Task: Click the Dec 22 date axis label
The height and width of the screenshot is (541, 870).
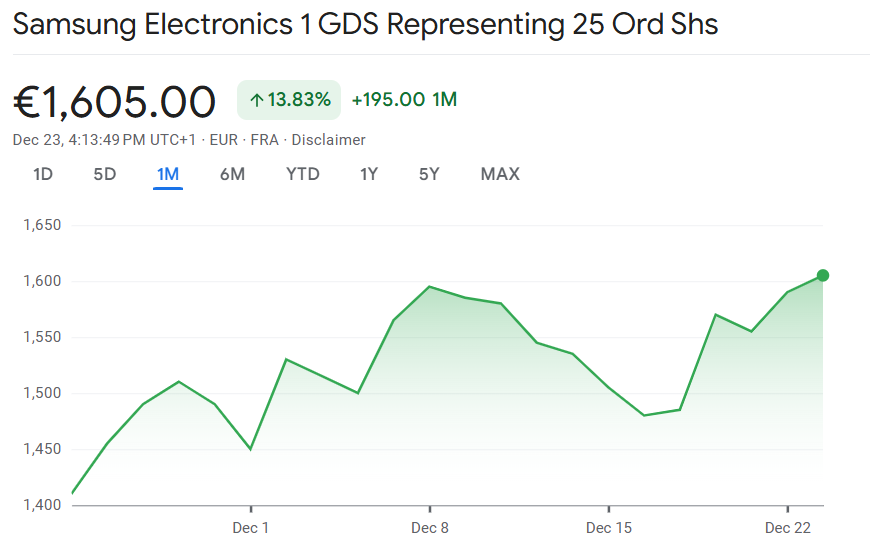Action: point(788,527)
